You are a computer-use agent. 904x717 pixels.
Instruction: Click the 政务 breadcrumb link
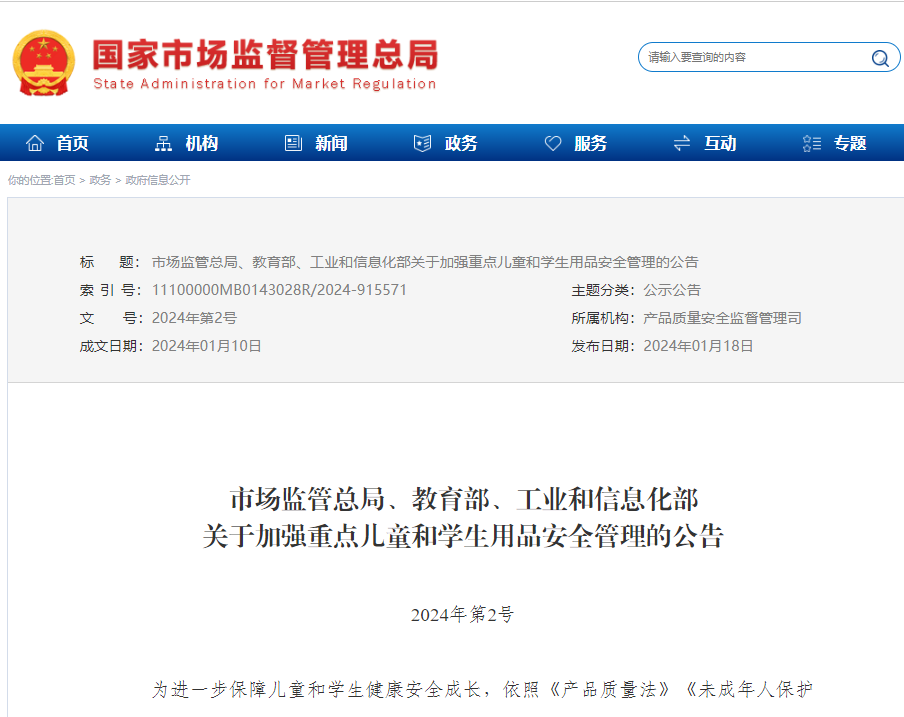click(x=100, y=180)
